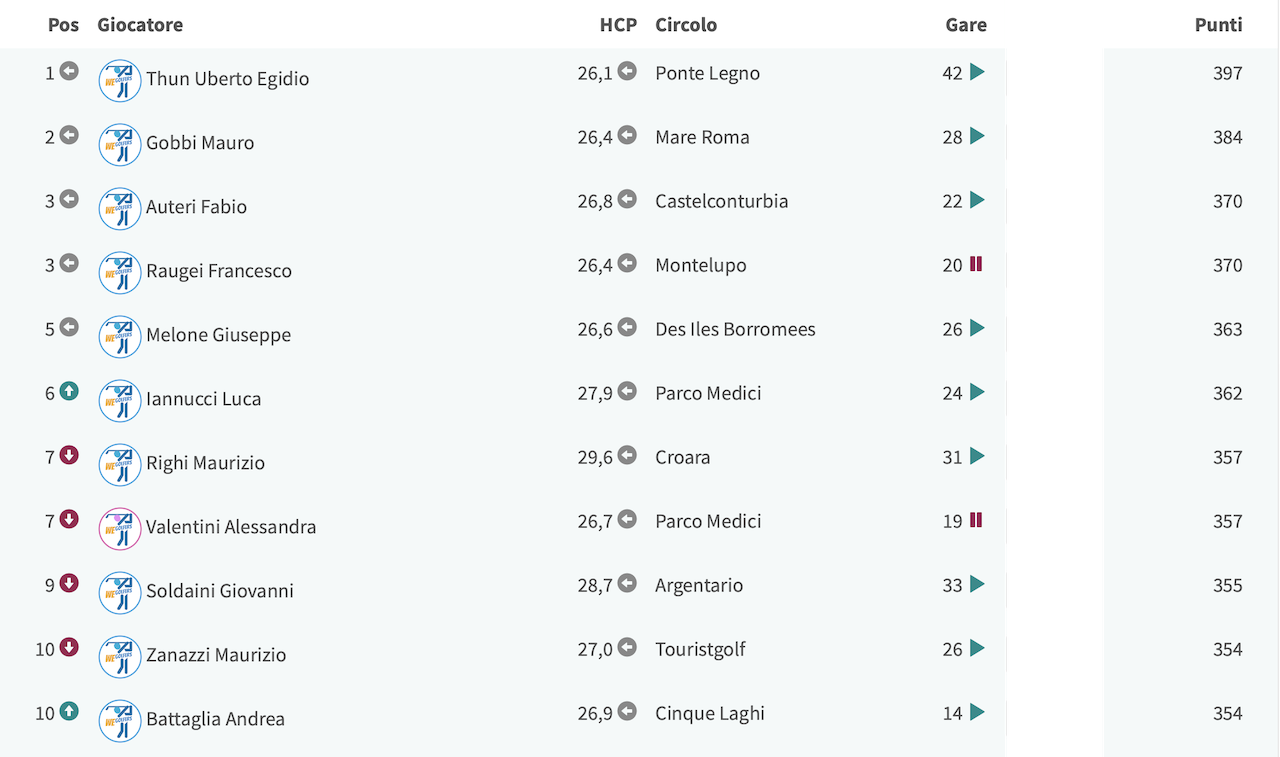
Task: Expand Thun Uberto Egidio's 42 gare triangle
Action: coord(977,72)
